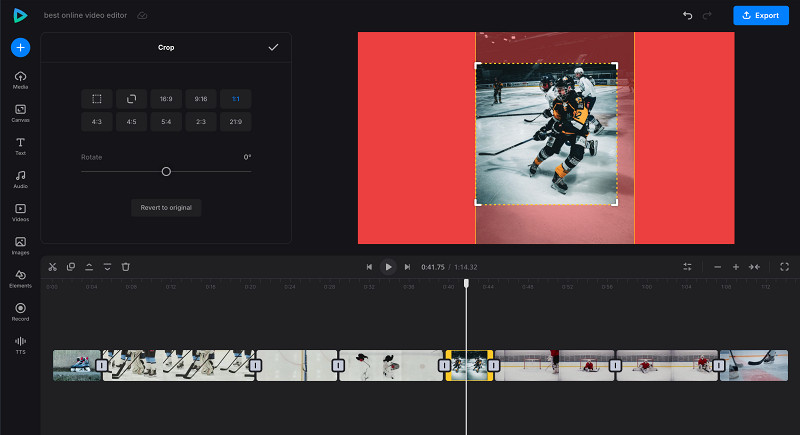
Task: Choose 21:9 crop ratio
Action: [235, 122]
